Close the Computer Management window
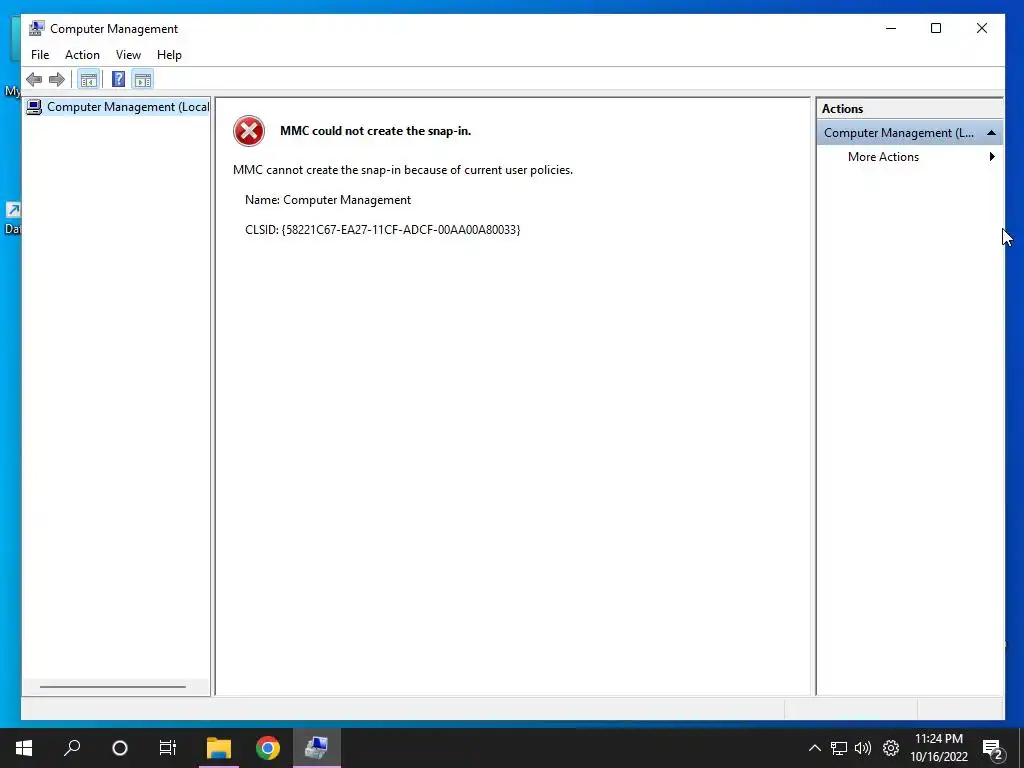The height and width of the screenshot is (768, 1024). tap(982, 28)
